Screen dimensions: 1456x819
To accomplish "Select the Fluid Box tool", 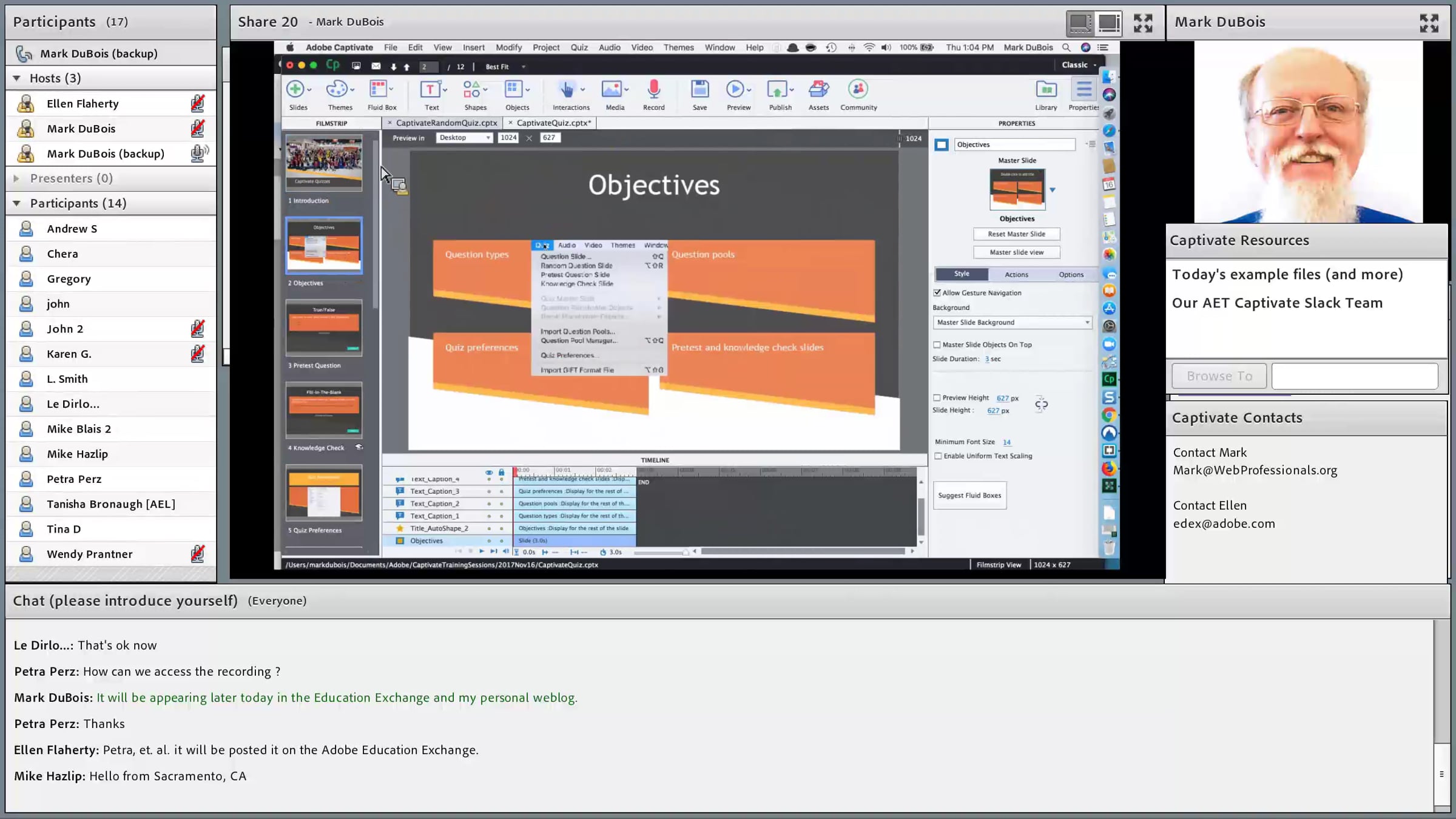I will pyautogui.click(x=379, y=90).
